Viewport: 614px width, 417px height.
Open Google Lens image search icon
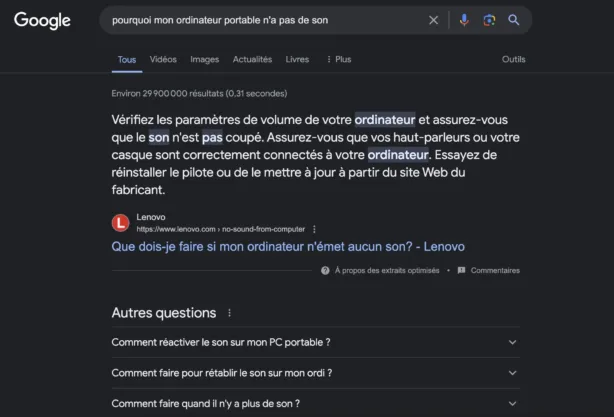click(x=489, y=20)
